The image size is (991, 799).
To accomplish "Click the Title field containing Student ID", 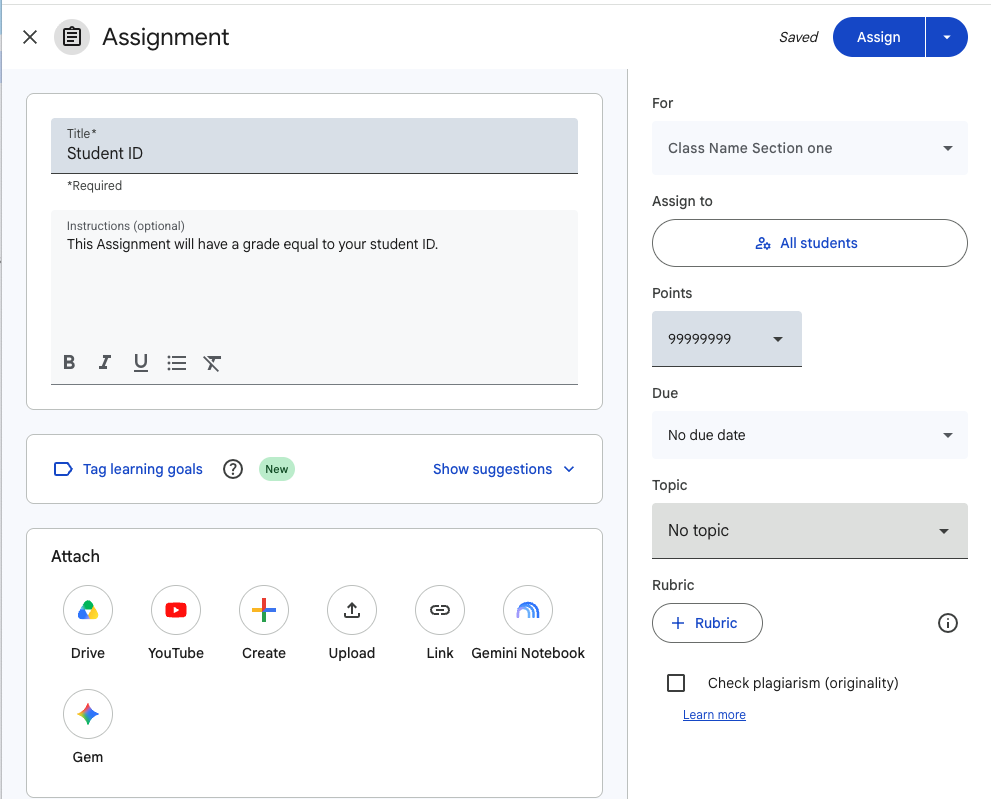I will [314, 145].
